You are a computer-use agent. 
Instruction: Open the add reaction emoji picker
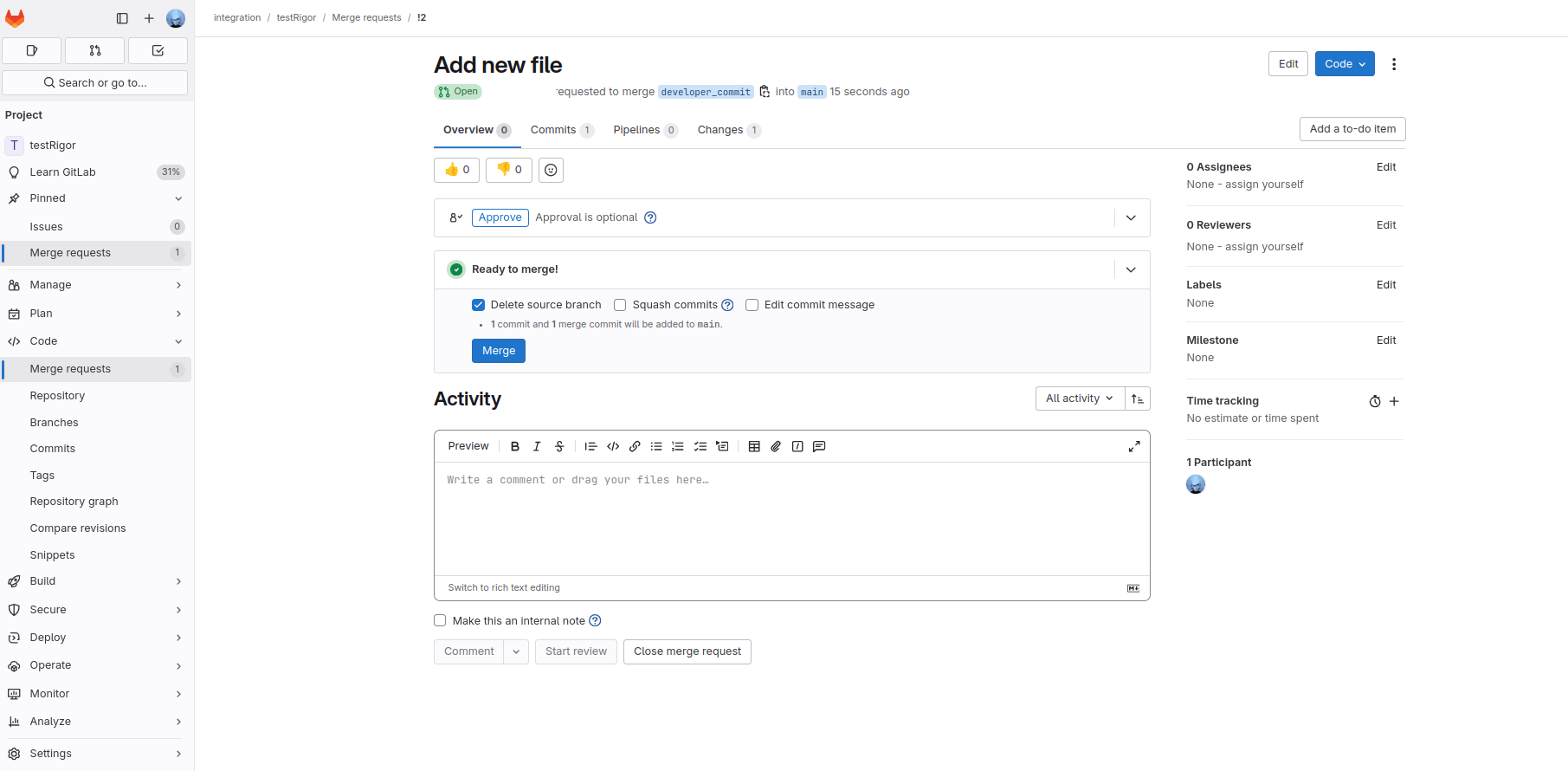point(551,170)
